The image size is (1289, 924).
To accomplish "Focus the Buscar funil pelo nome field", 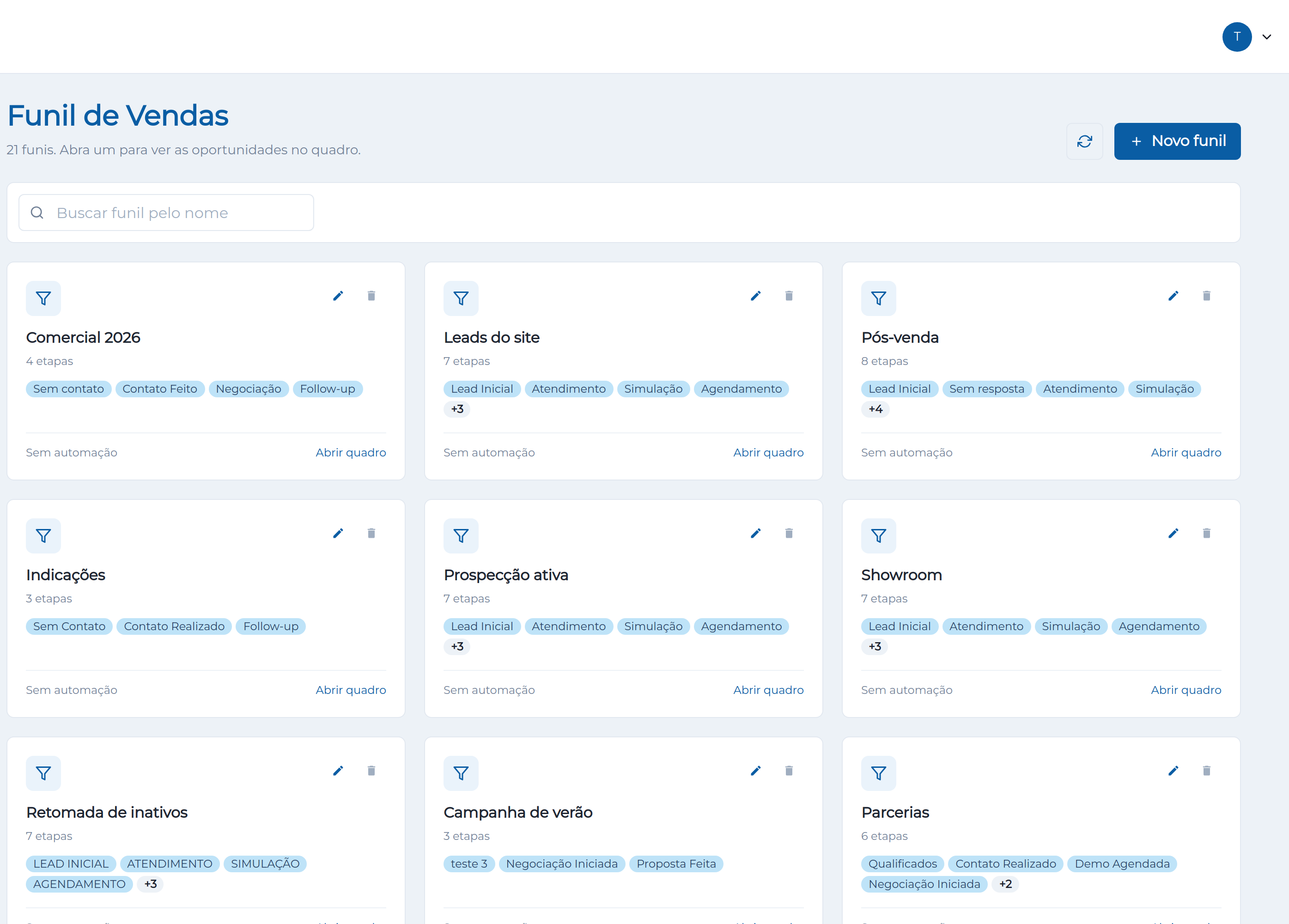I will click(x=166, y=213).
